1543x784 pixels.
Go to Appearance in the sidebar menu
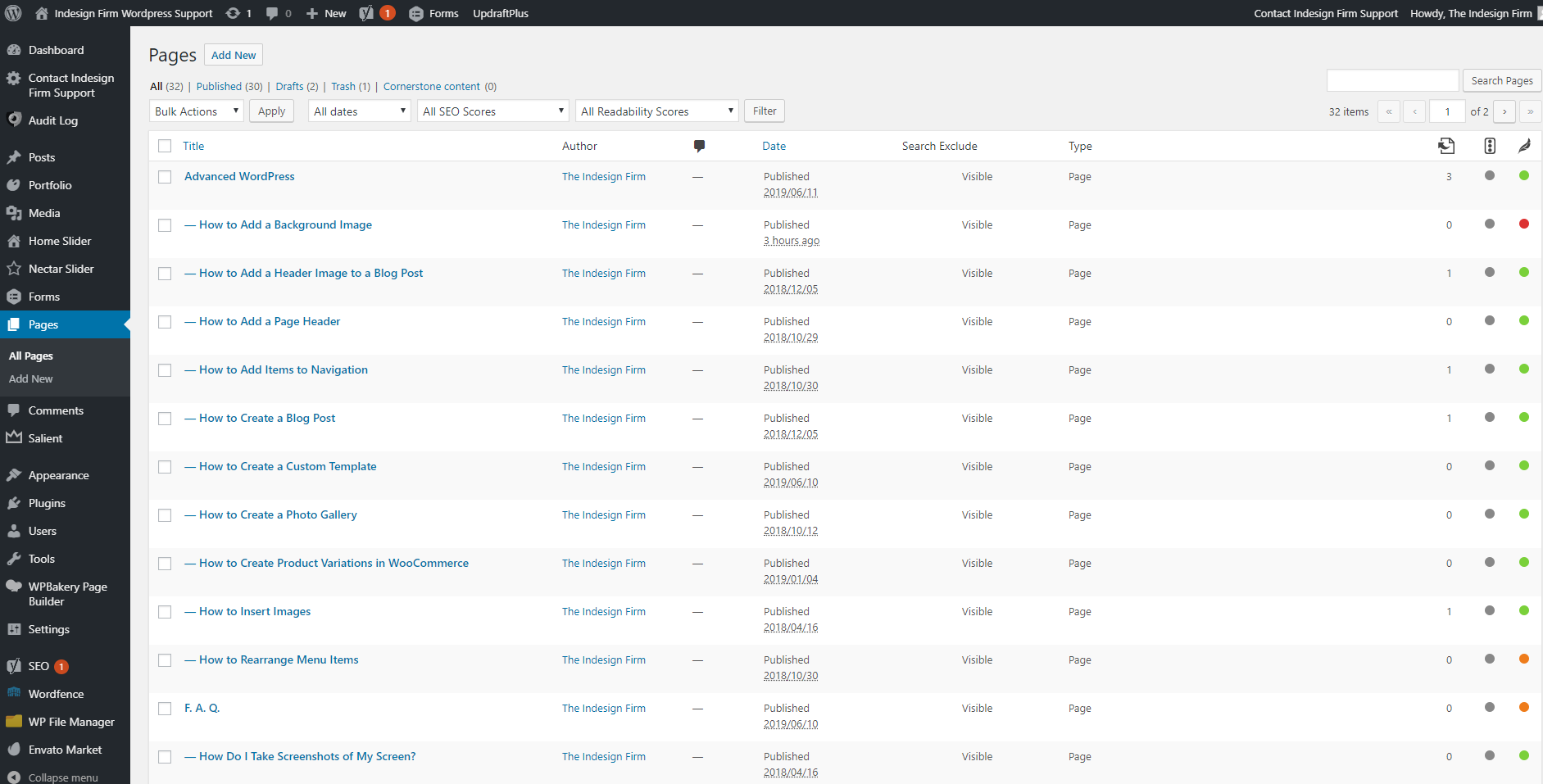58,475
